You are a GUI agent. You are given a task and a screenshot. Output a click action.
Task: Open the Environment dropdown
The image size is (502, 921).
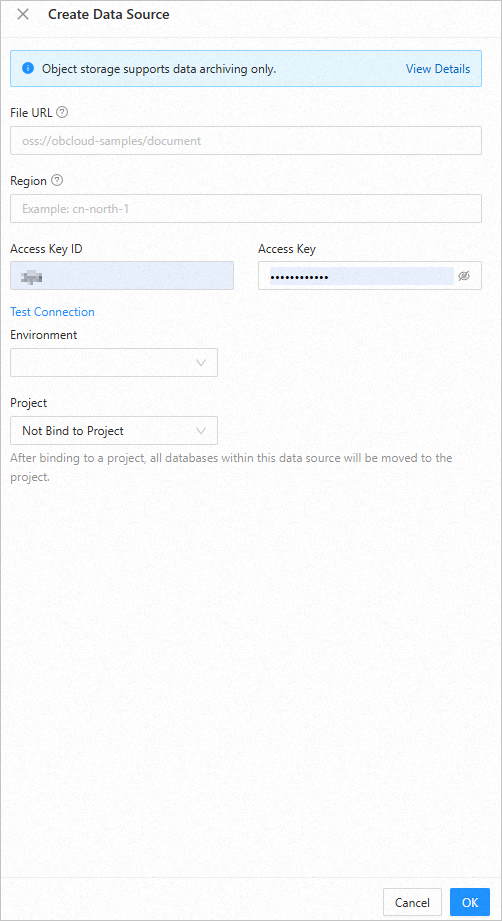click(114, 362)
